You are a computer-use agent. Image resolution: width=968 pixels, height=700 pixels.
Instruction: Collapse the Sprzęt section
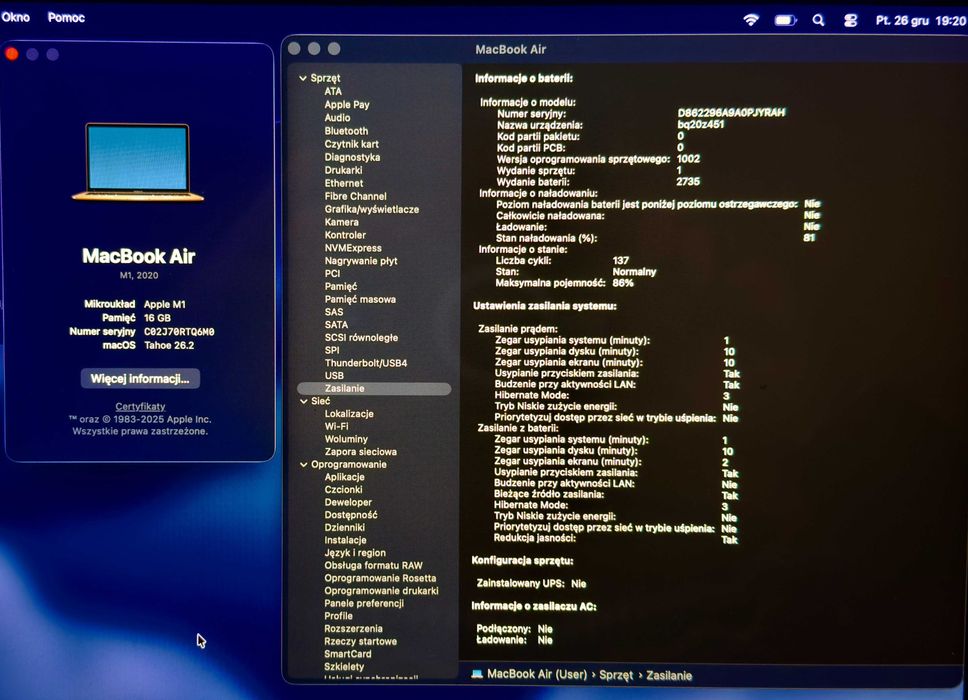[x=303, y=78]
